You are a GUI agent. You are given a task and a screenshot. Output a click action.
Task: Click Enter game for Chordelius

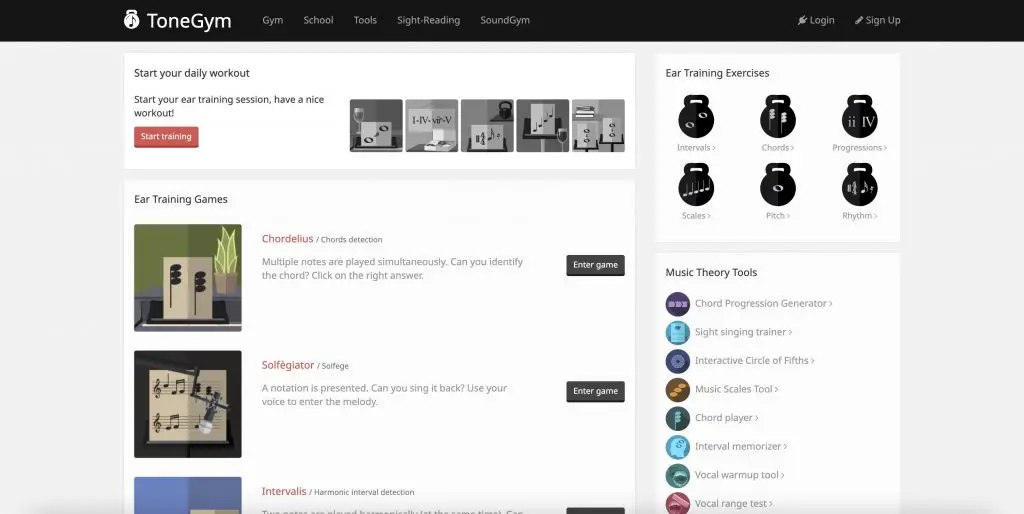pos(596,265)
